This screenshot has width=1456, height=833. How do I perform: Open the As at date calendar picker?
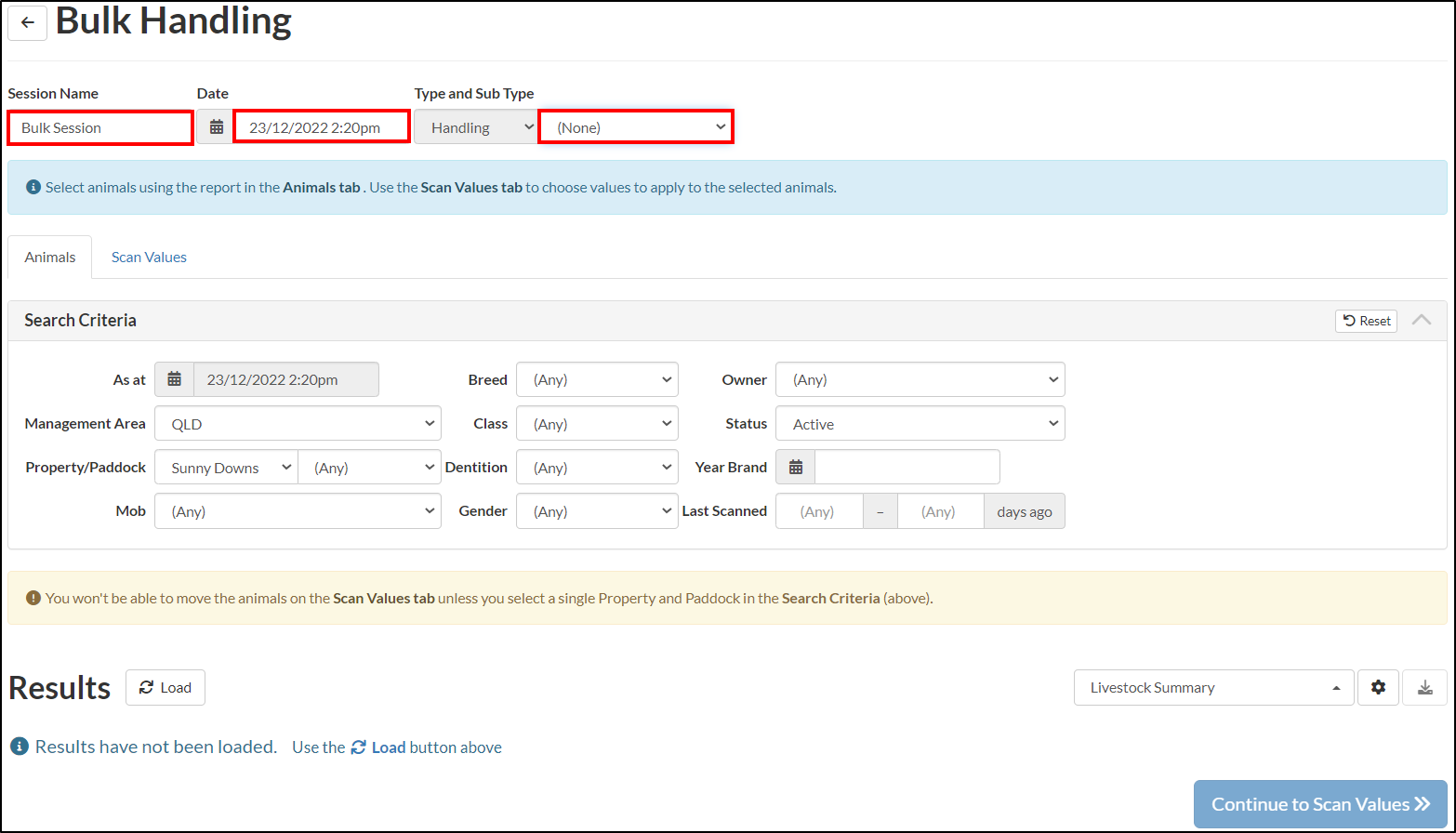(x=174, y=379)
